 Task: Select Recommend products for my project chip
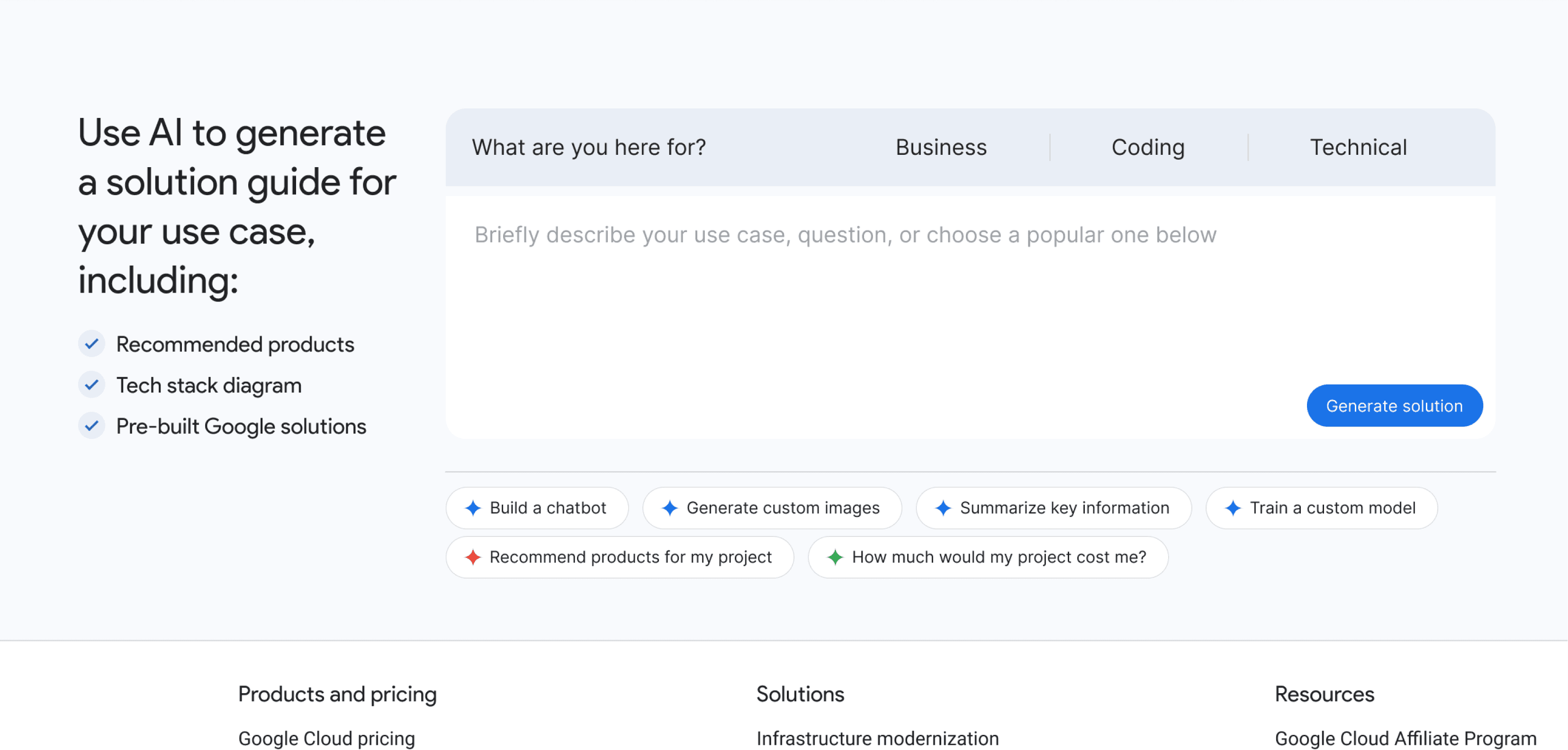[x=630, y=557]
